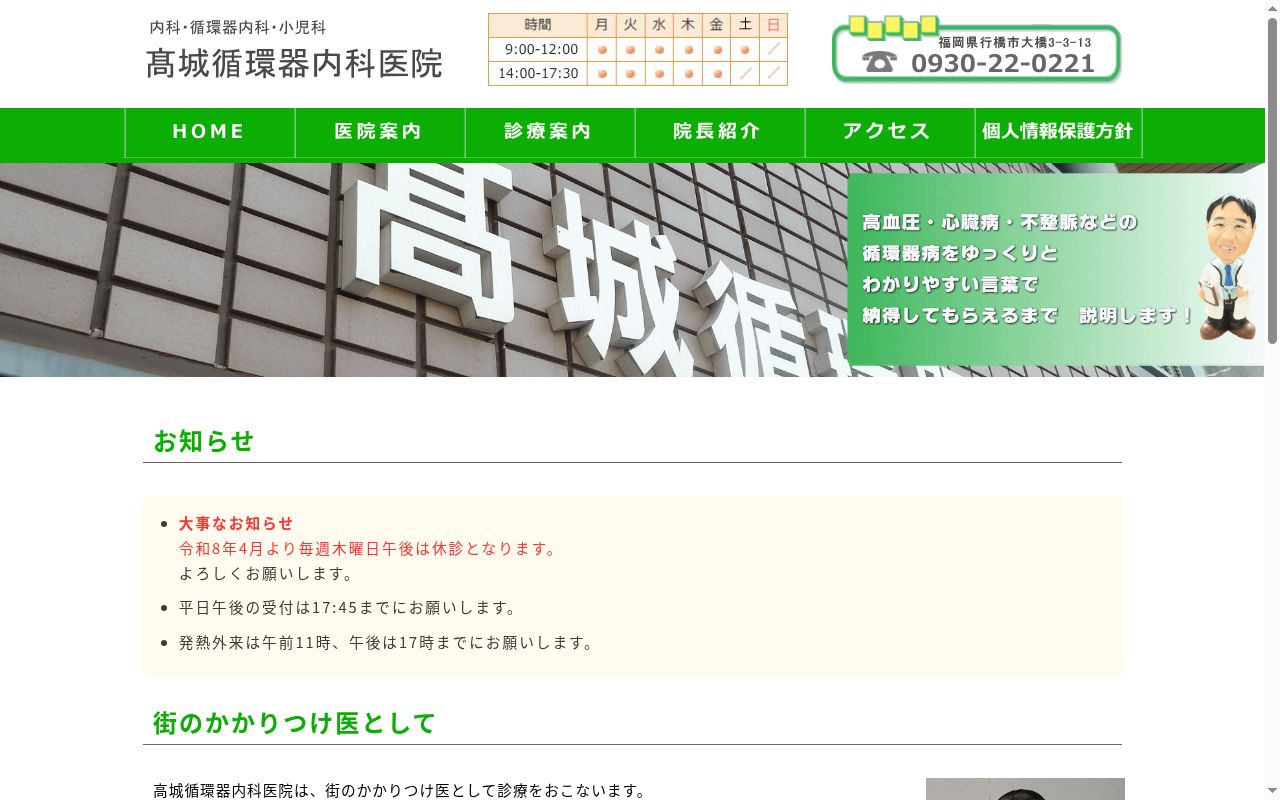1280x800 pixels.
Task: Click the doctor caricature figure in banner
Action: [x=1228, y=266]
